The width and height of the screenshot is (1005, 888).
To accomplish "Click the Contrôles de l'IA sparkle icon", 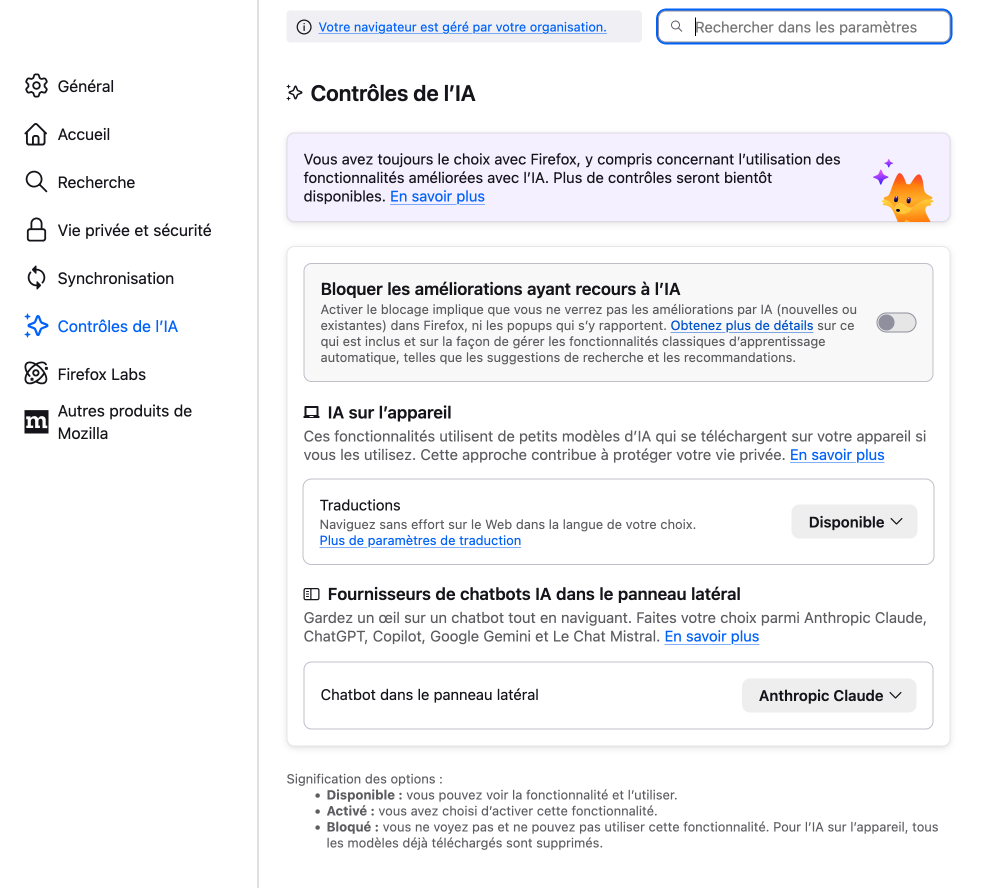I will (36, 326).
